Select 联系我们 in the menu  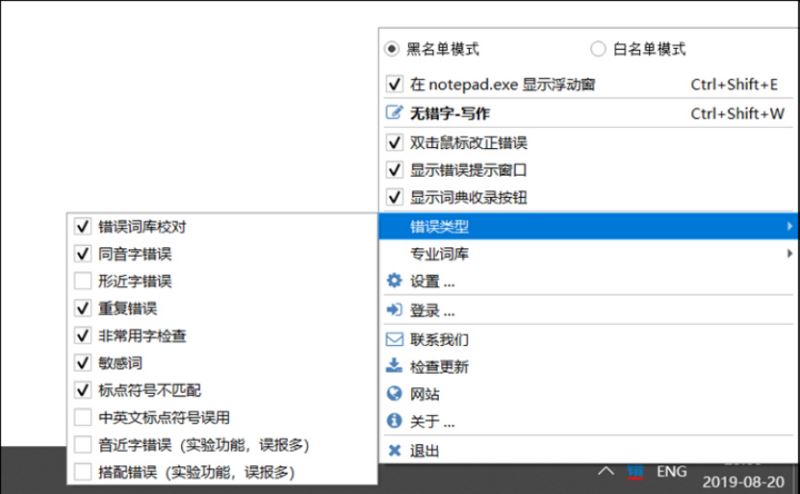(587, 339)
